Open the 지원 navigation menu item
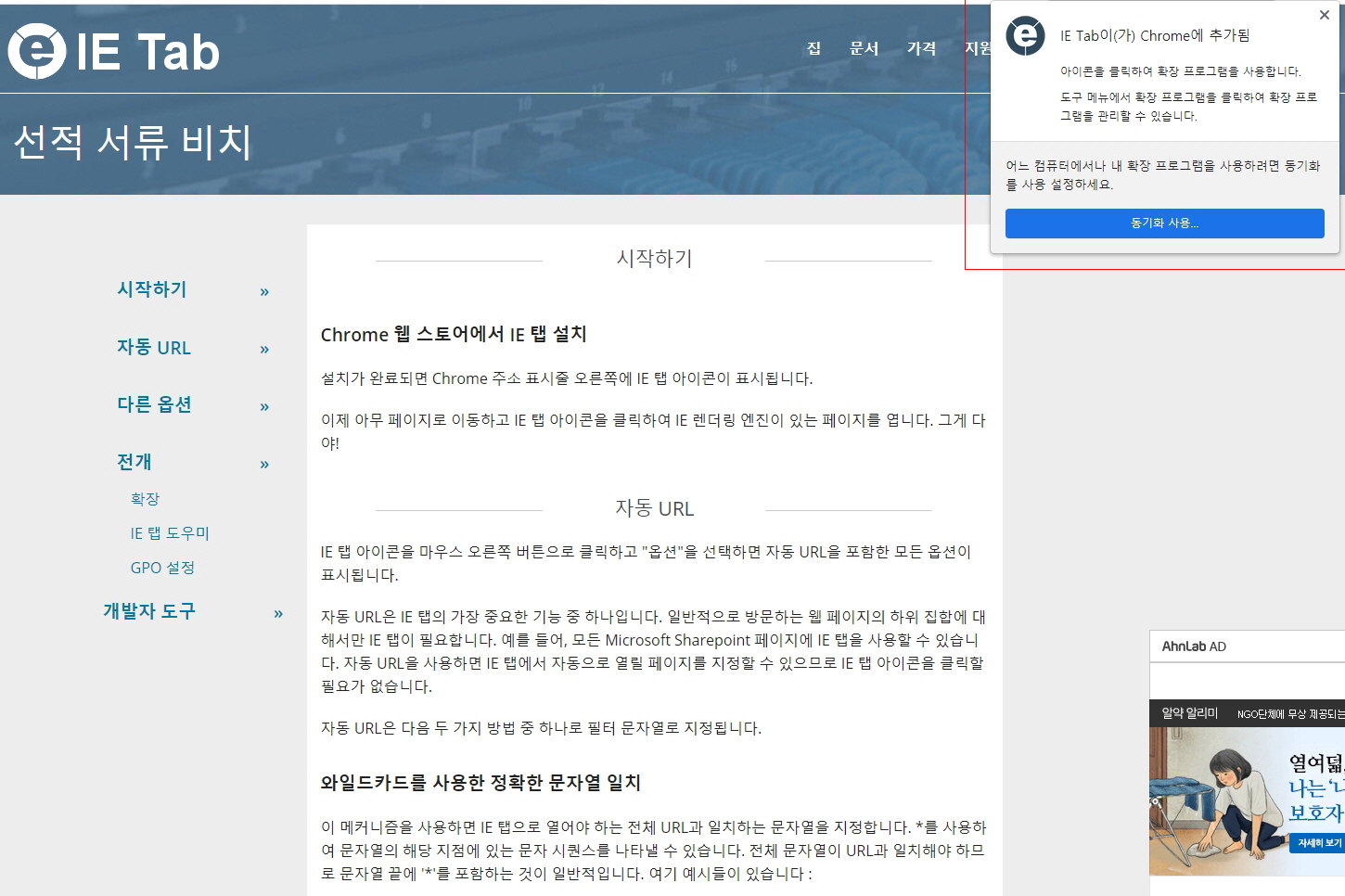Image resolution: width=1345 pixels, height=896 pixels. coord(978,48)
